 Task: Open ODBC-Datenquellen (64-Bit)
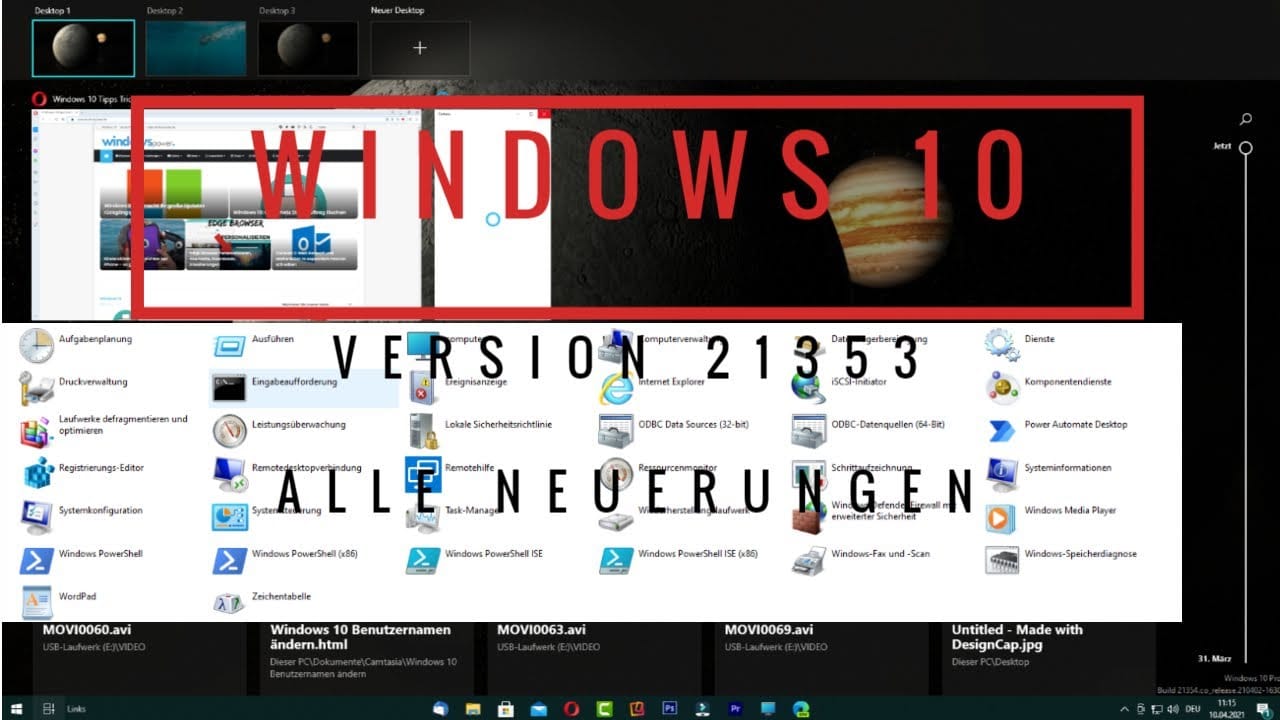tap(869, 430)
